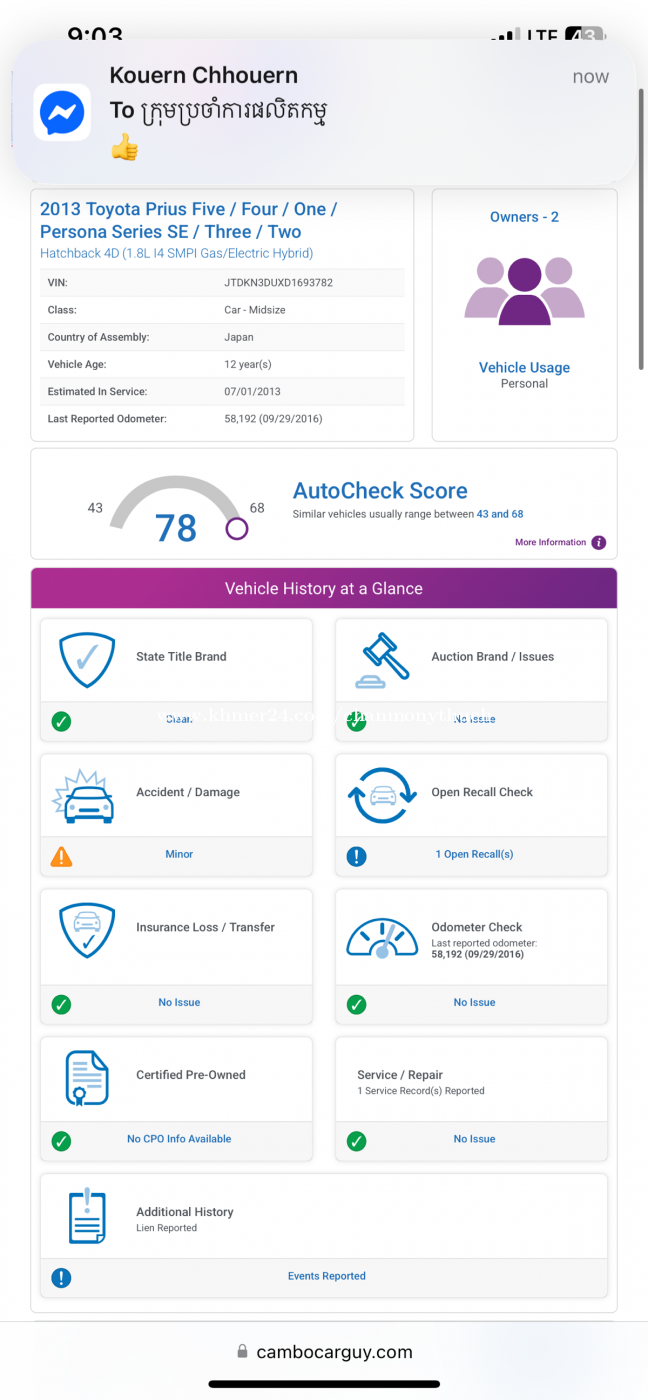This screenshot has height=1400, width=648.
Task: Click No Issue under Insurance Loss
Action: point(179,1002)
